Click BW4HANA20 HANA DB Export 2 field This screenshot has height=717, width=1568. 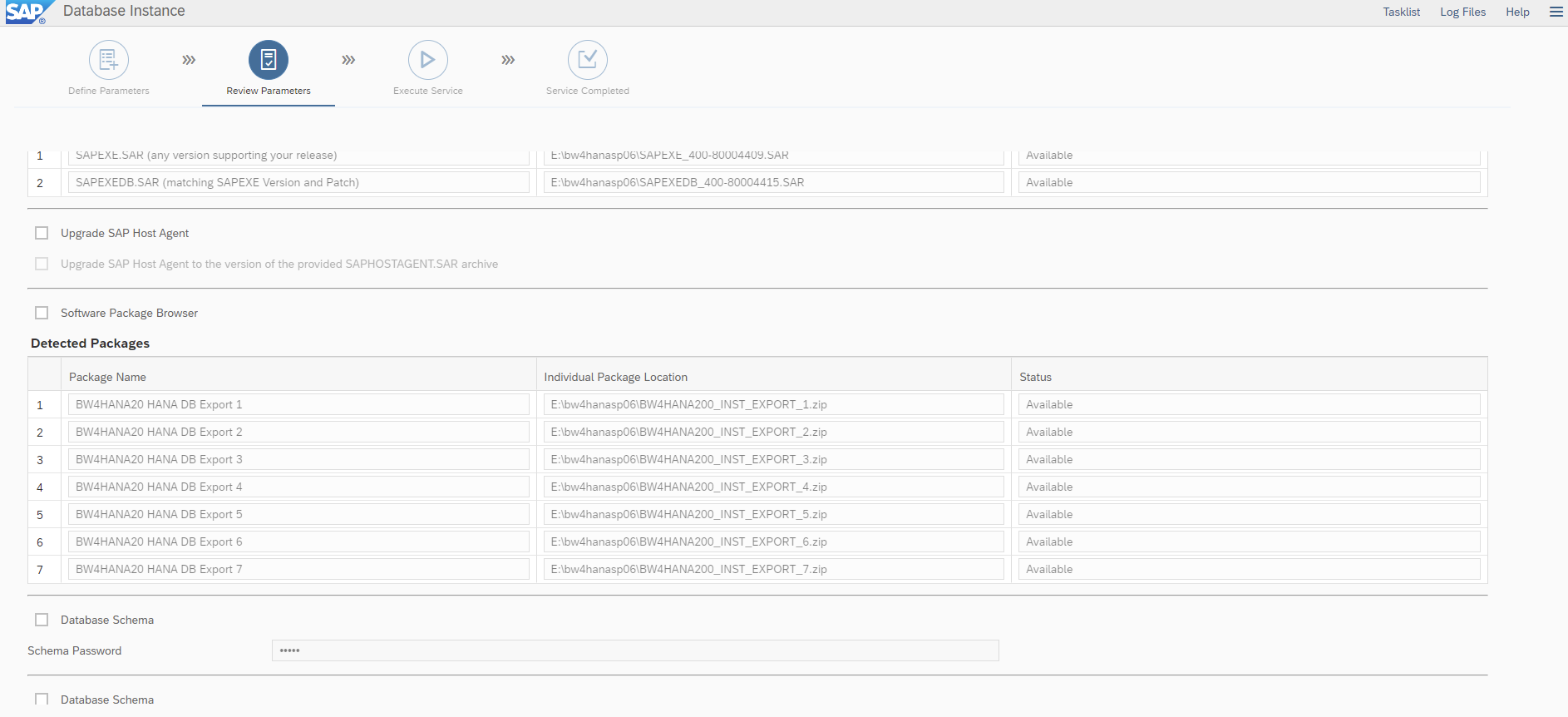coord(298,432)
